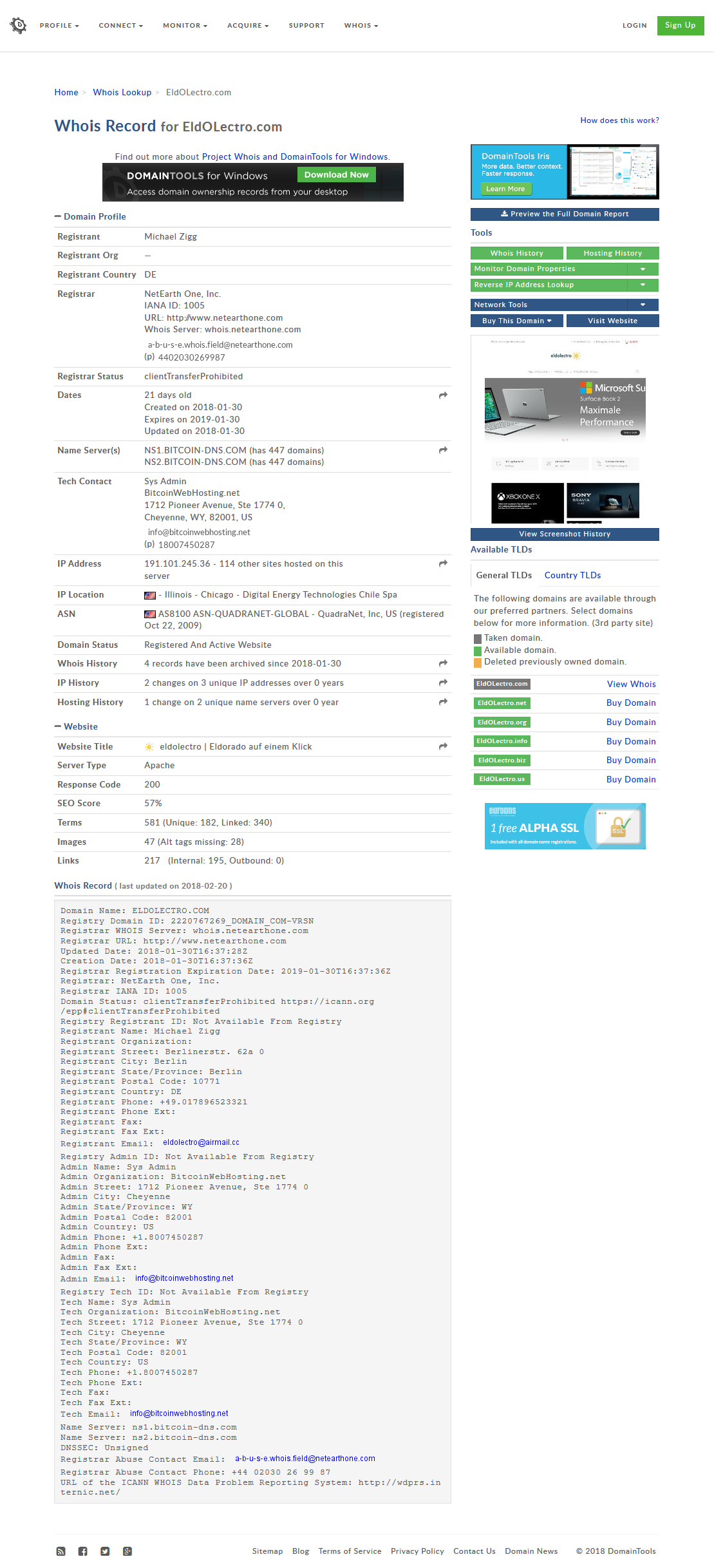
Task: Open the Sitemap footer link
Action: (268, 1551)
